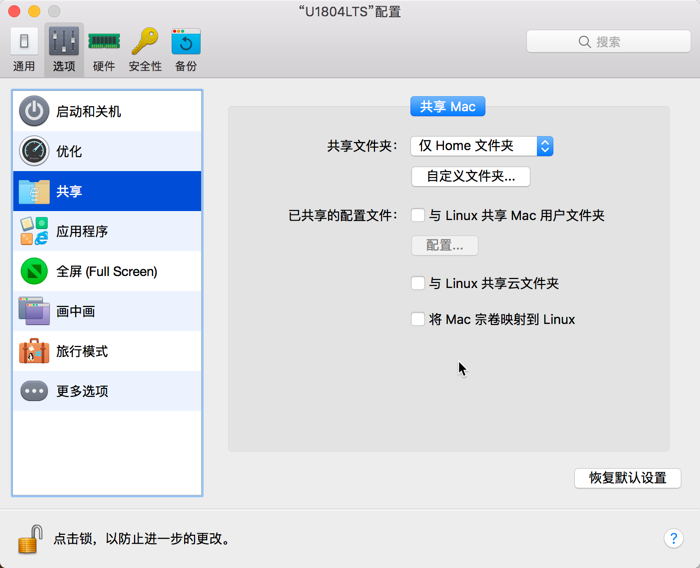Open the 通用 (General) toolbar icon
The width and height of the screenshot is (700, 568).
(x=24, y=42)
